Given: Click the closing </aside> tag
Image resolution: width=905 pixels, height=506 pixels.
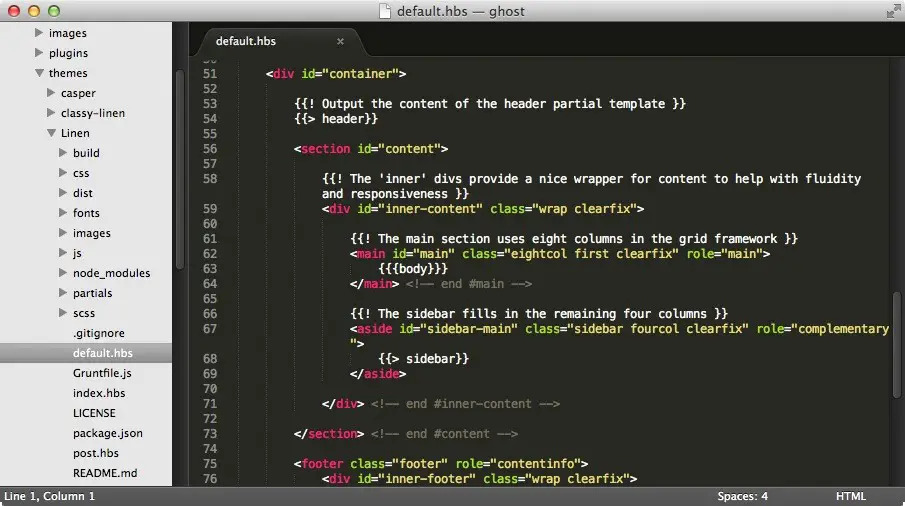Looking at the screenshot, I should point(378,374).
